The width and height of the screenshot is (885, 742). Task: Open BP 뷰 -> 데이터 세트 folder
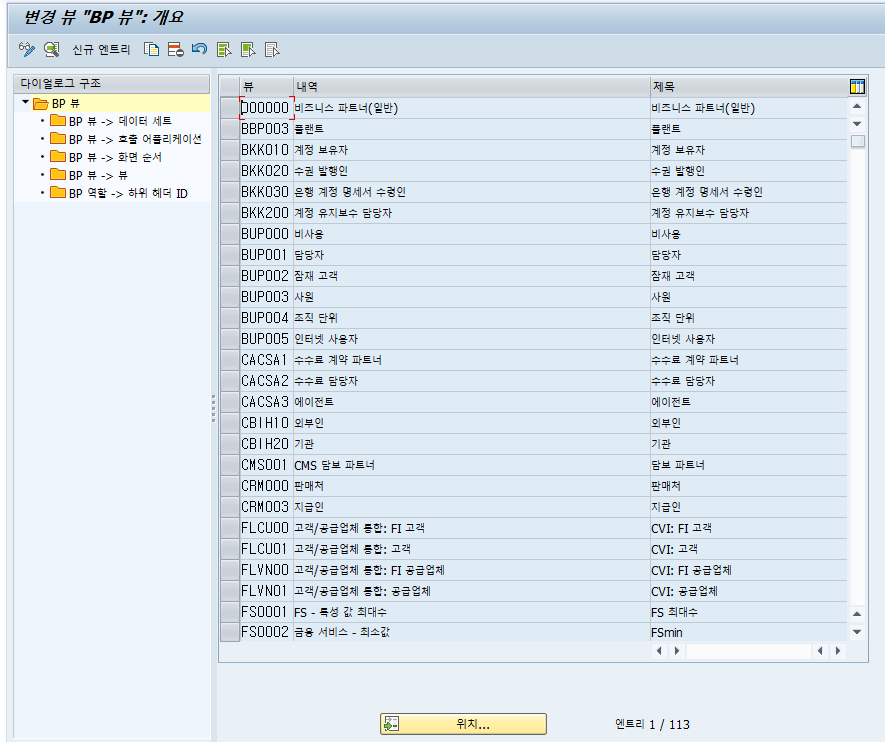point(111,121)
